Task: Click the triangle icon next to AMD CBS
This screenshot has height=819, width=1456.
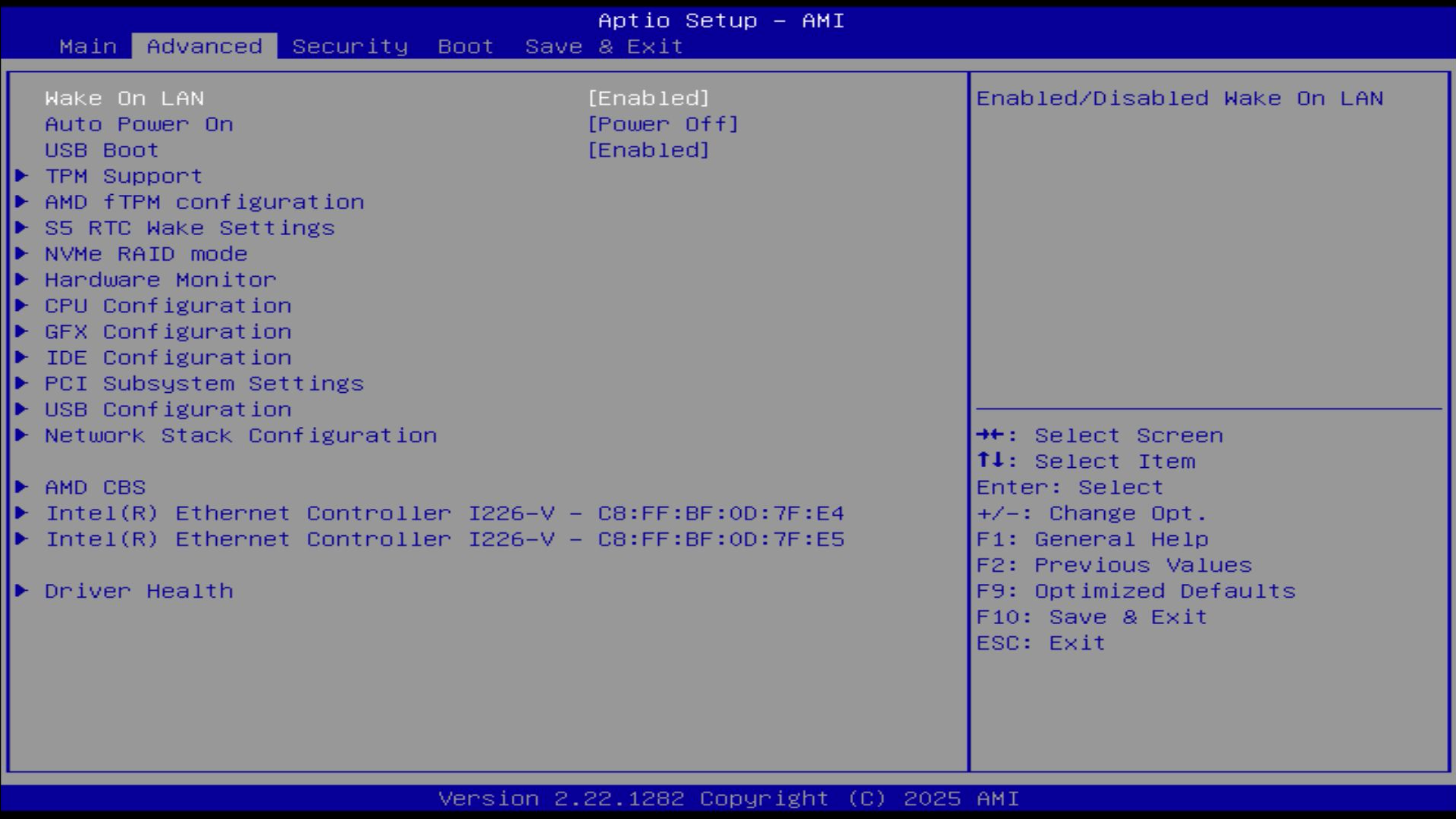Action: 22,487
